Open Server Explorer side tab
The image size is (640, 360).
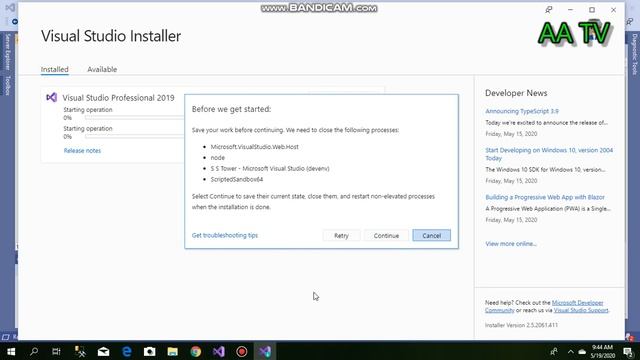[x=7, y=52]
